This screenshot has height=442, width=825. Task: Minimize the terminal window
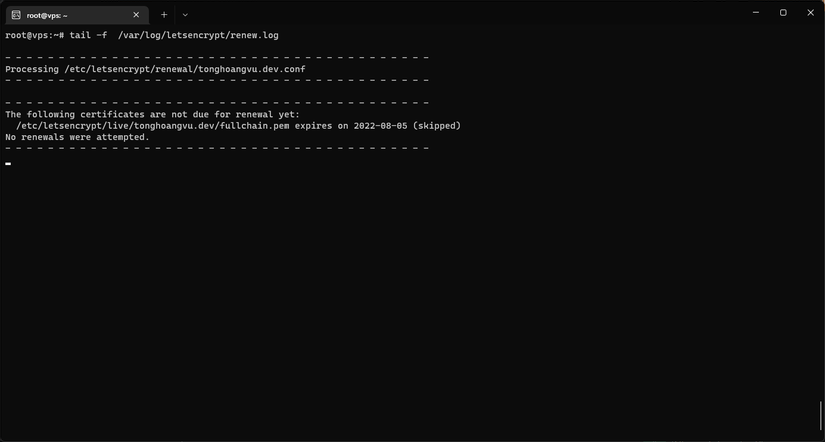(756, 13)
